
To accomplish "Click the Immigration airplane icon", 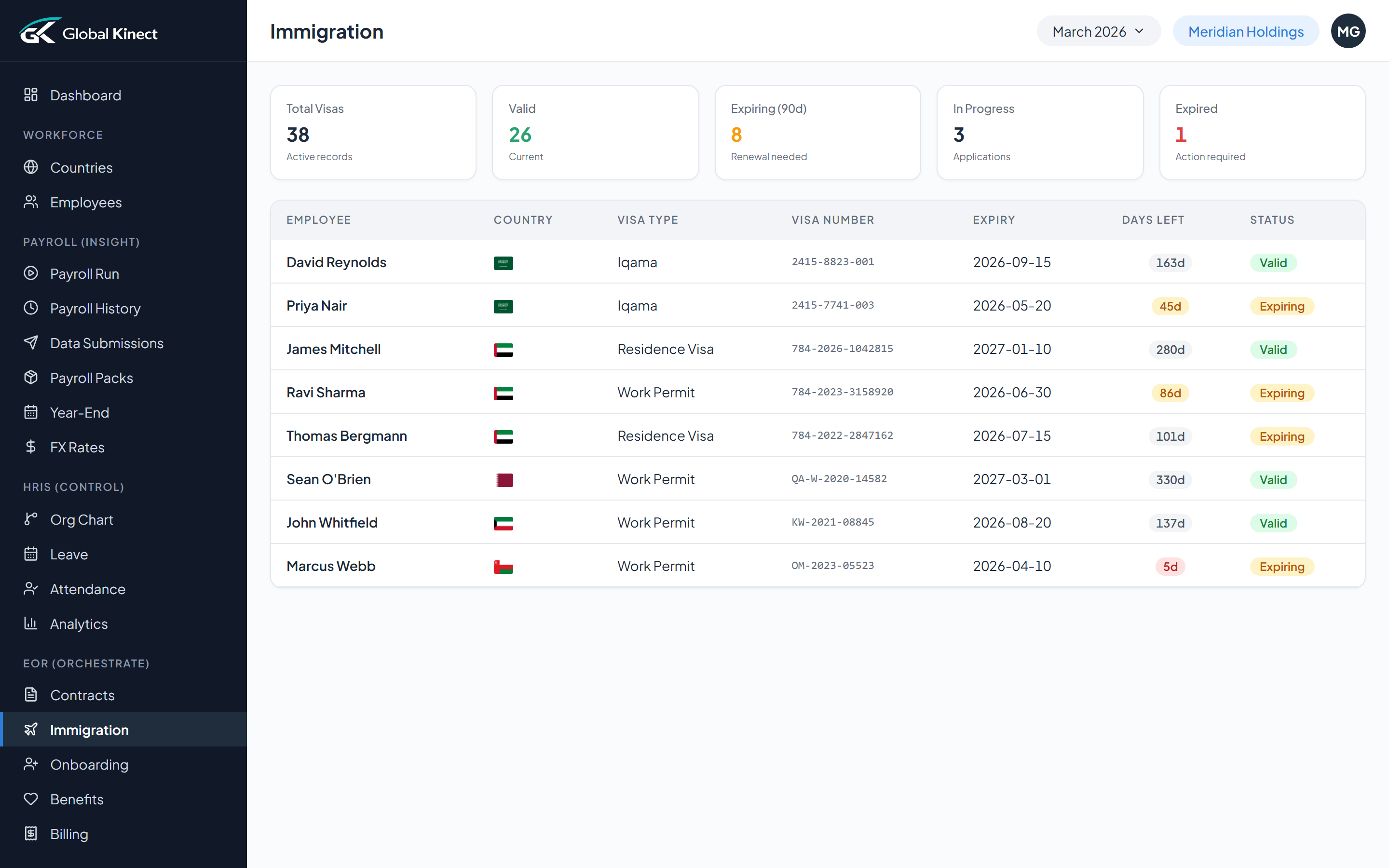I will (31, 729).
